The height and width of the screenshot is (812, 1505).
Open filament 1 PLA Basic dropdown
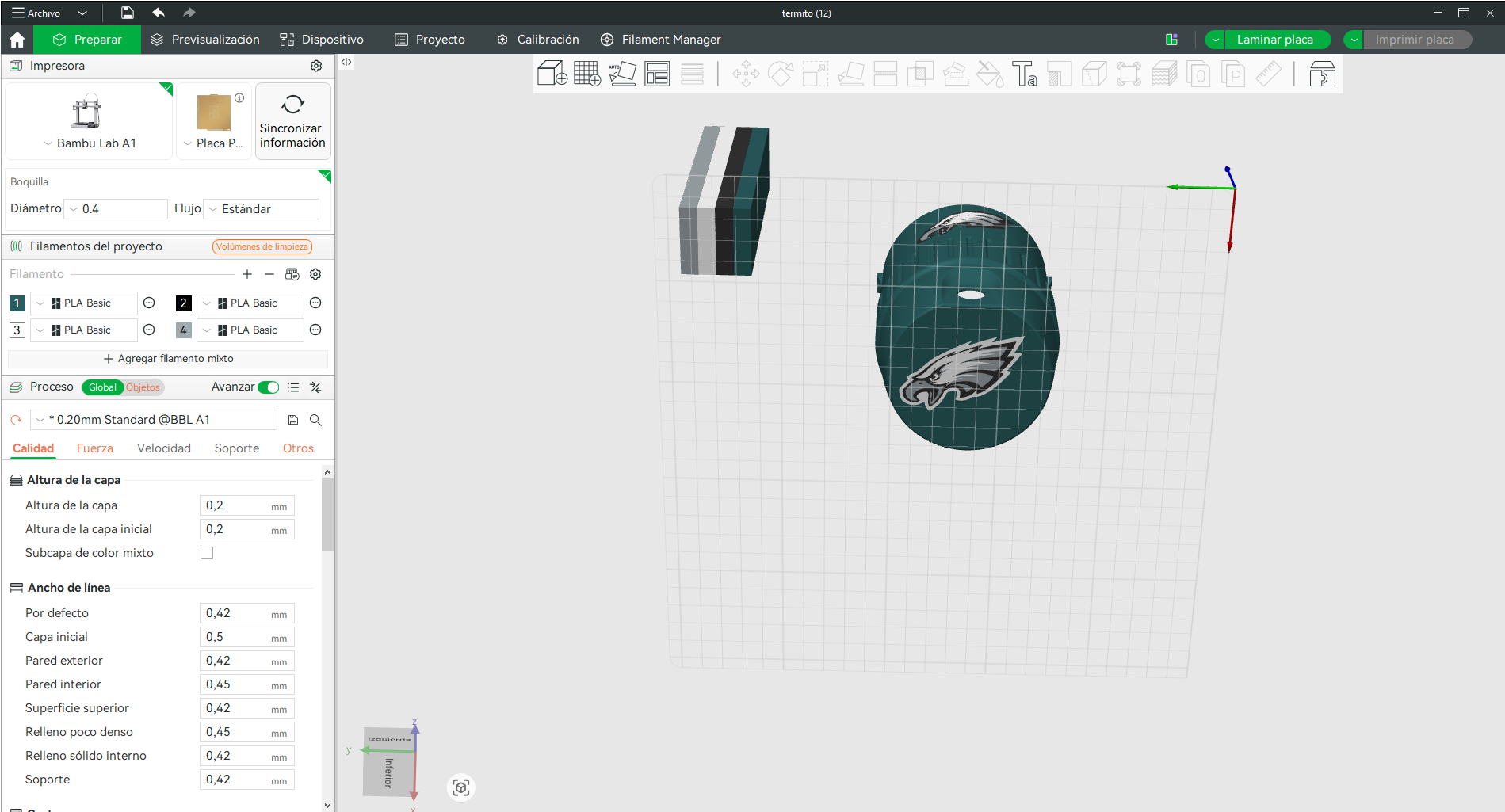tap(83, 303)
